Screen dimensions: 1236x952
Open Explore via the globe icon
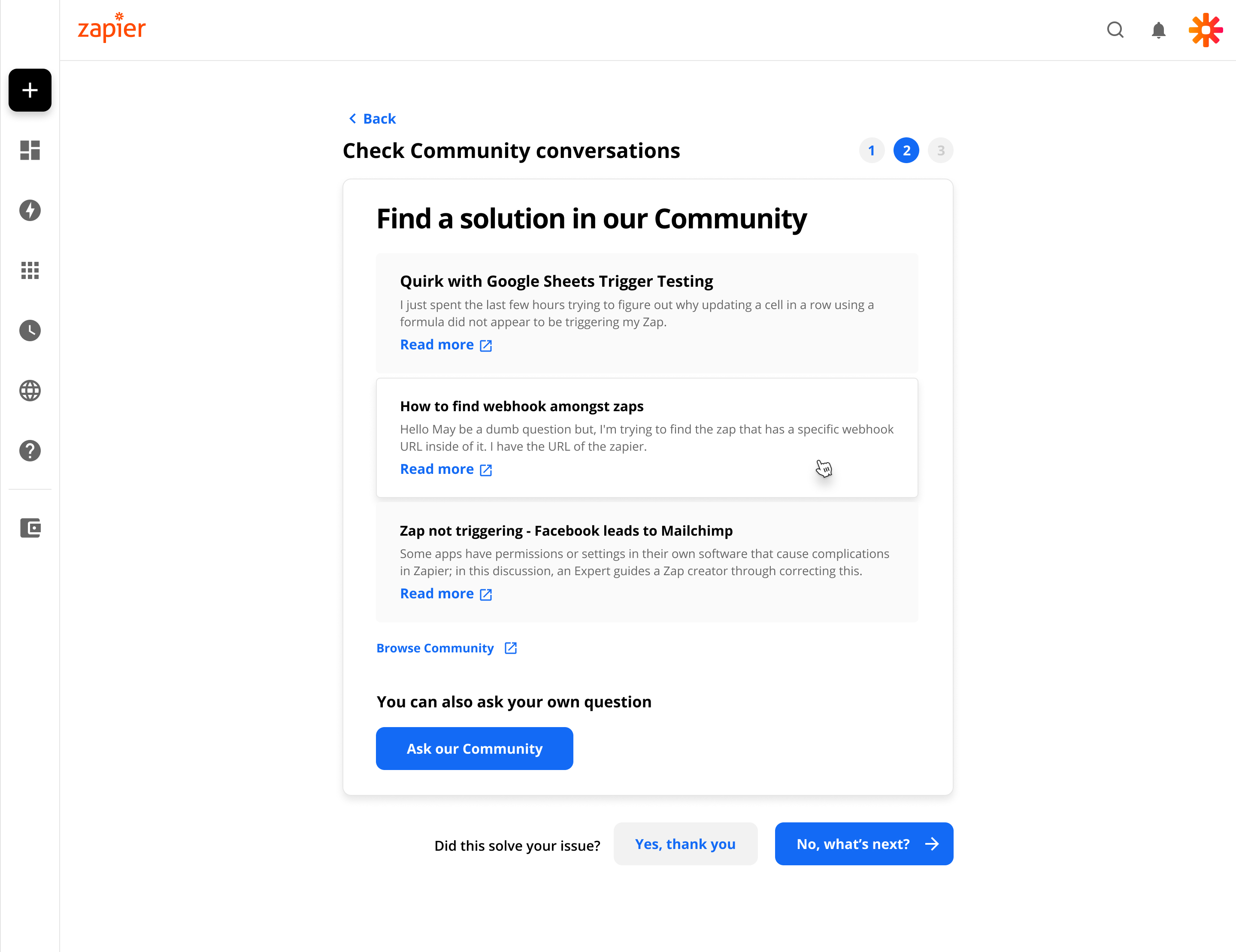[x=30, y=391]
